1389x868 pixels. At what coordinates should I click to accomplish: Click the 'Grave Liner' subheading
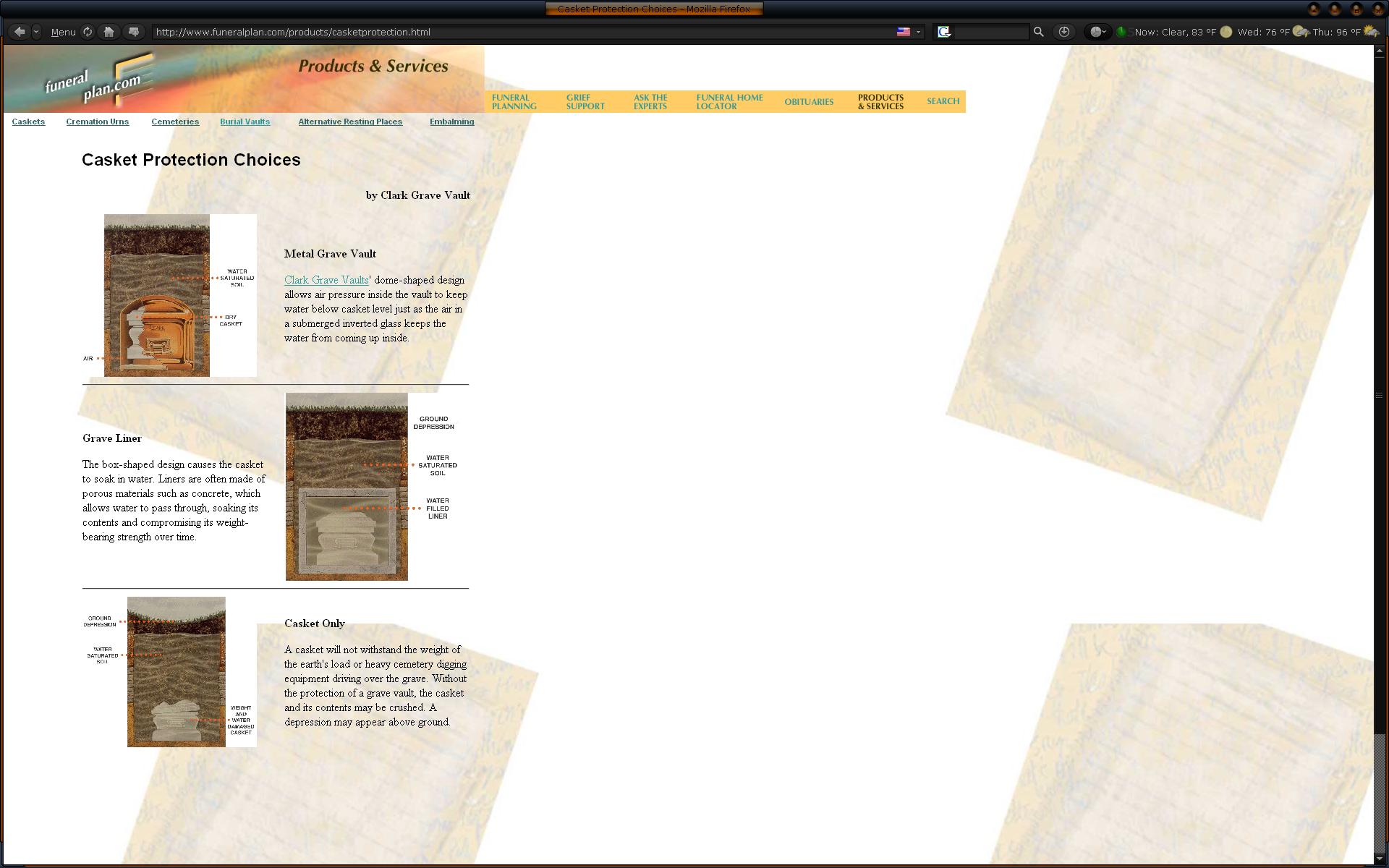pos(112,438)
